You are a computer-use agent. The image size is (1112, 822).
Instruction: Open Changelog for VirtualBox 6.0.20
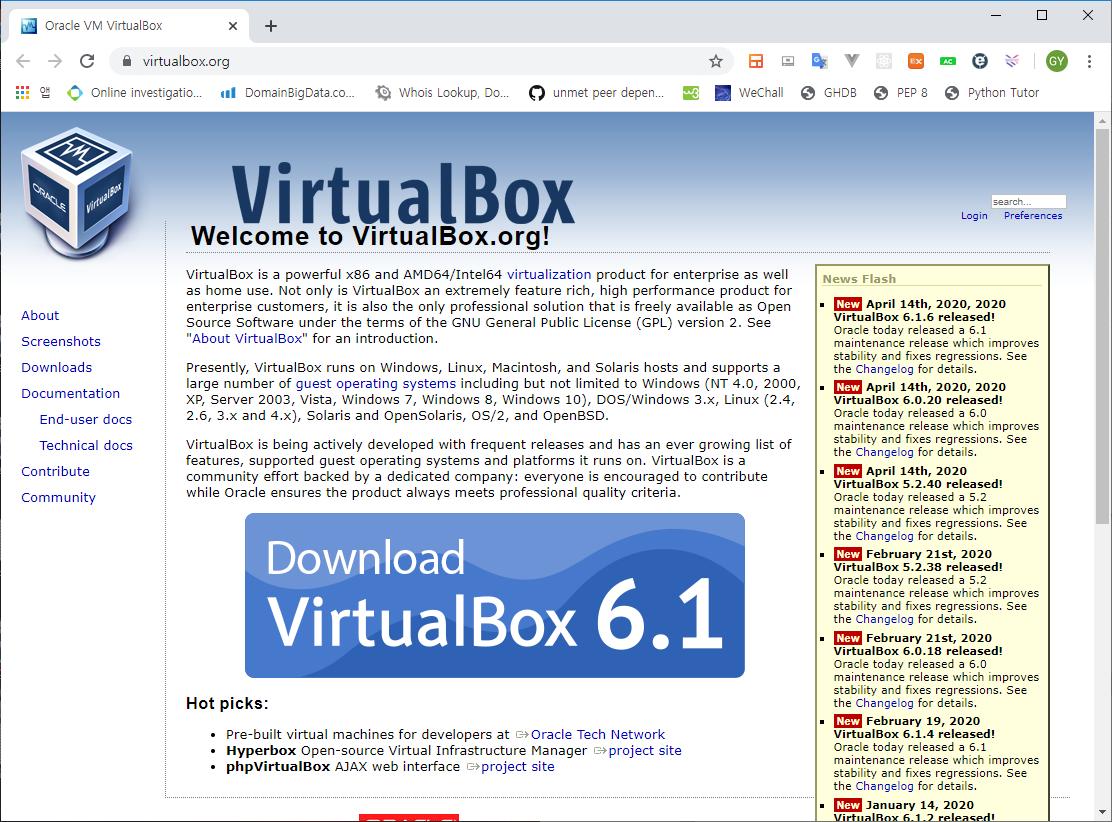coord(884,452)
